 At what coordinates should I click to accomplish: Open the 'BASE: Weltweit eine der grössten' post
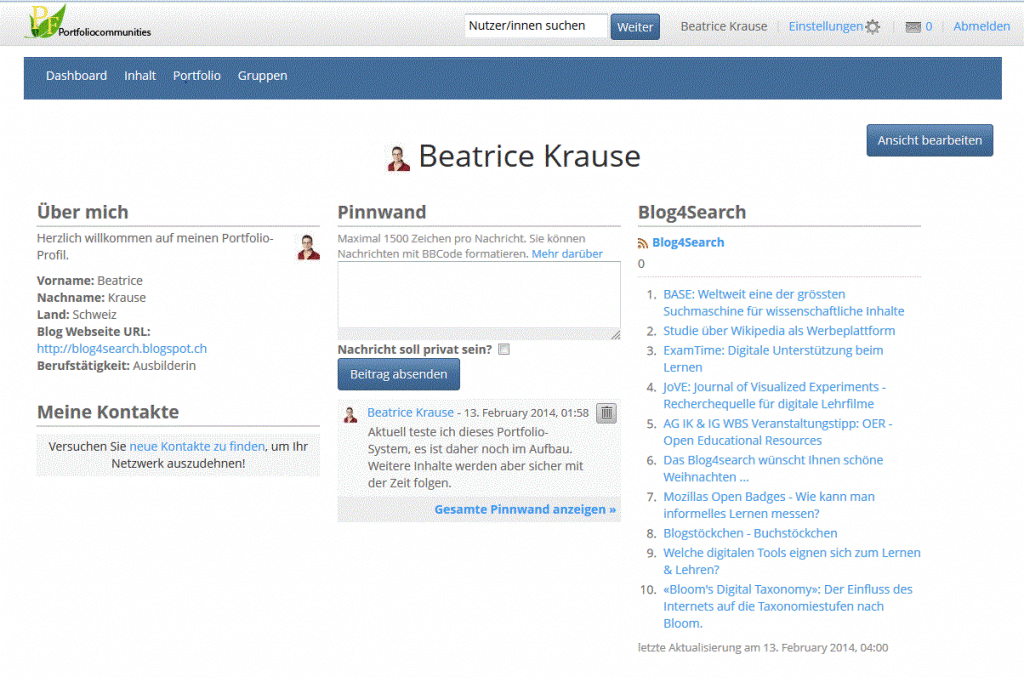[x=784, y=303]
